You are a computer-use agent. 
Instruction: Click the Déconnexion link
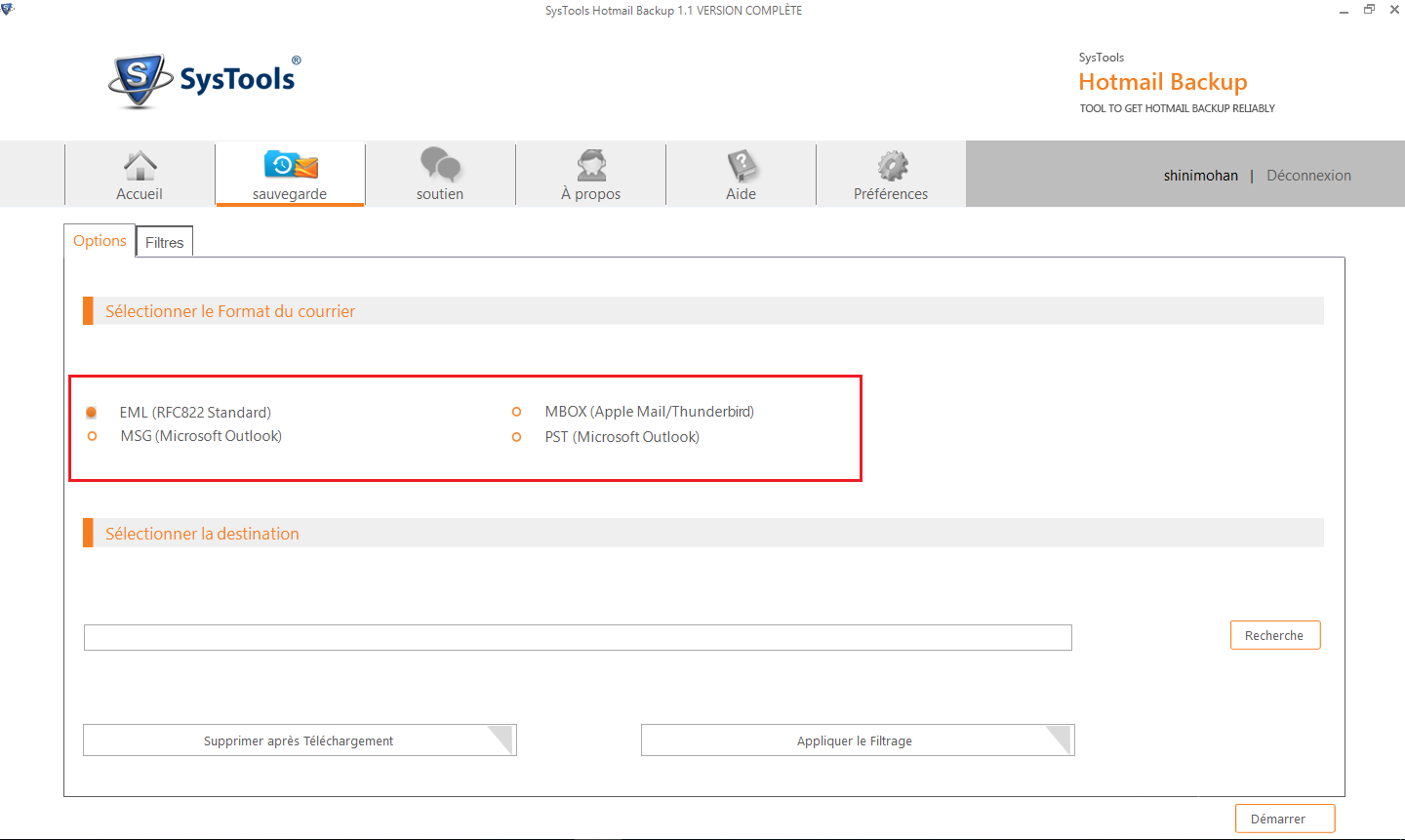point(1308,176)
